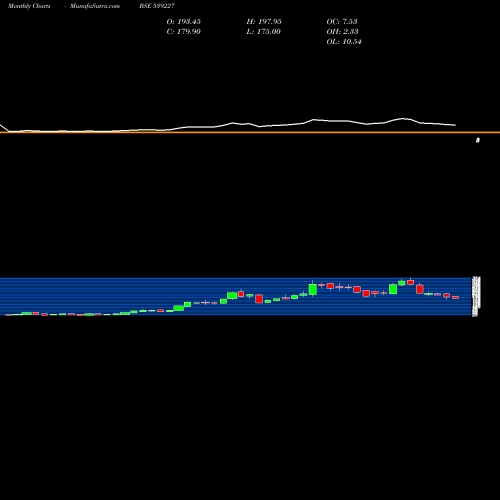Click the 'OC: 7.53' reading
The image size is (500, 500).
click(x=342, y=22)
